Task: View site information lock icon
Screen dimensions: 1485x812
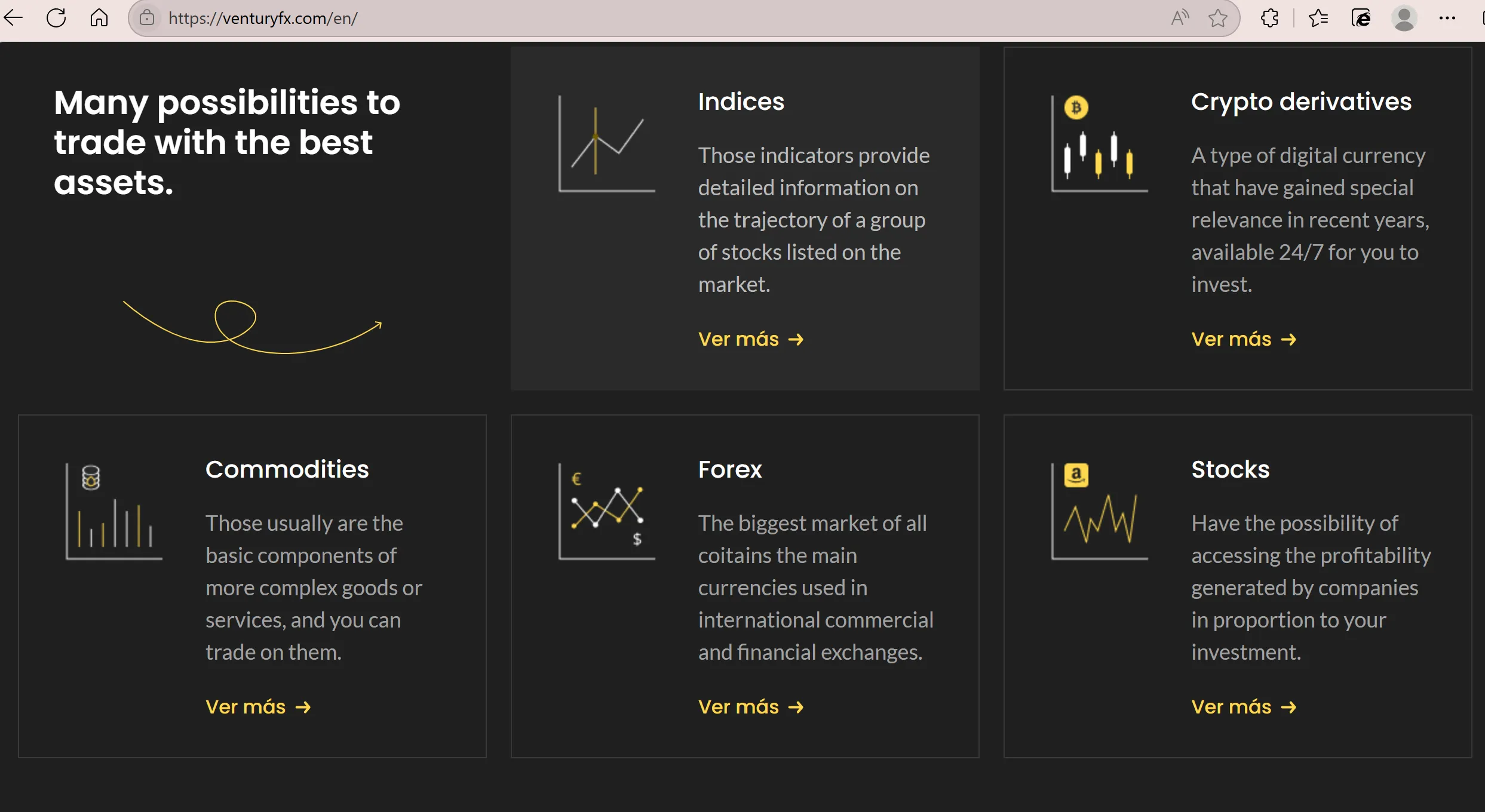Action: 147,18
